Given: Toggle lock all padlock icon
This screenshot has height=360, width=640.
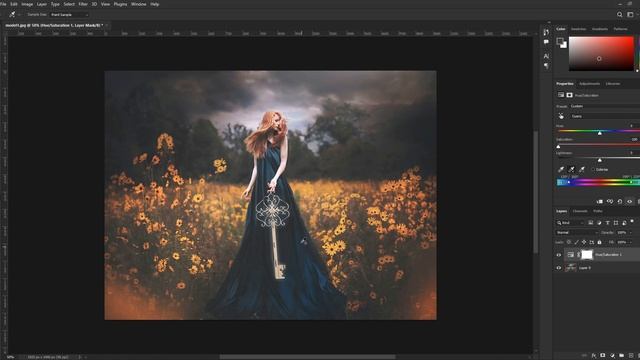Looking at the screenshot, I should point(599,242).
